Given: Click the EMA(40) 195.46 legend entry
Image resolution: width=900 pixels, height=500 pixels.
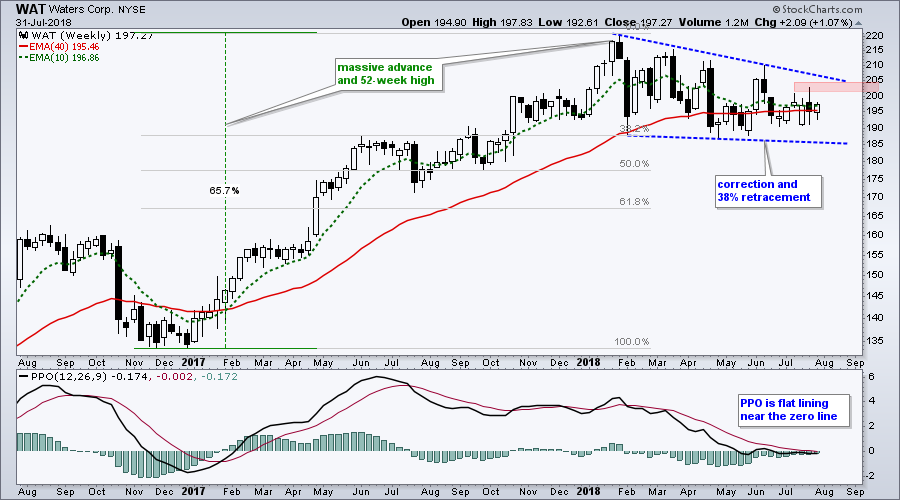Looking at the screenshot, I should click(60, 46).
